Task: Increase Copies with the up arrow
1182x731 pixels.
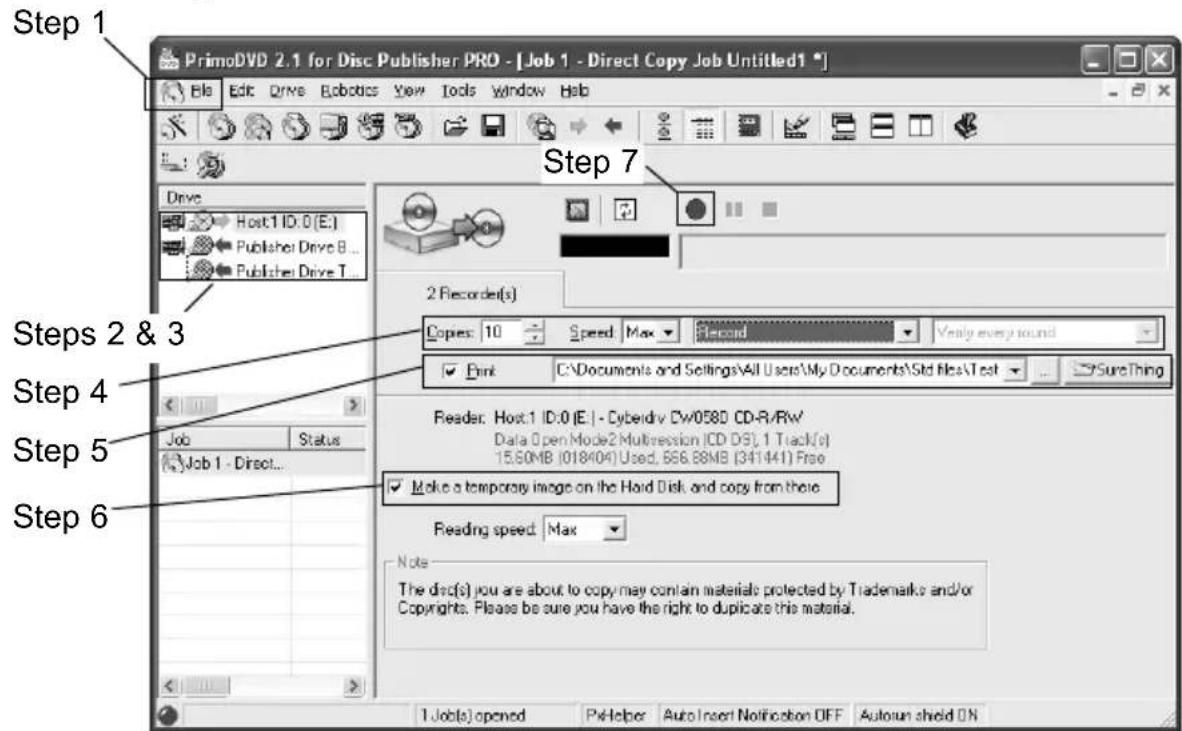Action: tap(534, 326)
